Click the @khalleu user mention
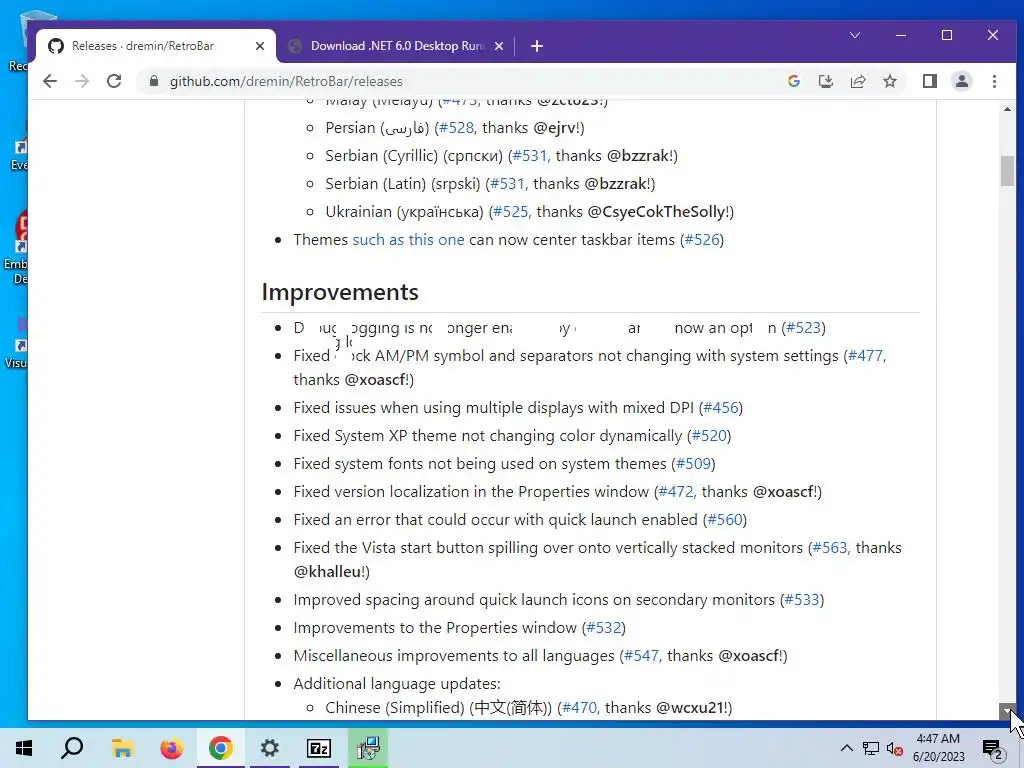Screen dimensions: 1024x768 click(327, 572)
